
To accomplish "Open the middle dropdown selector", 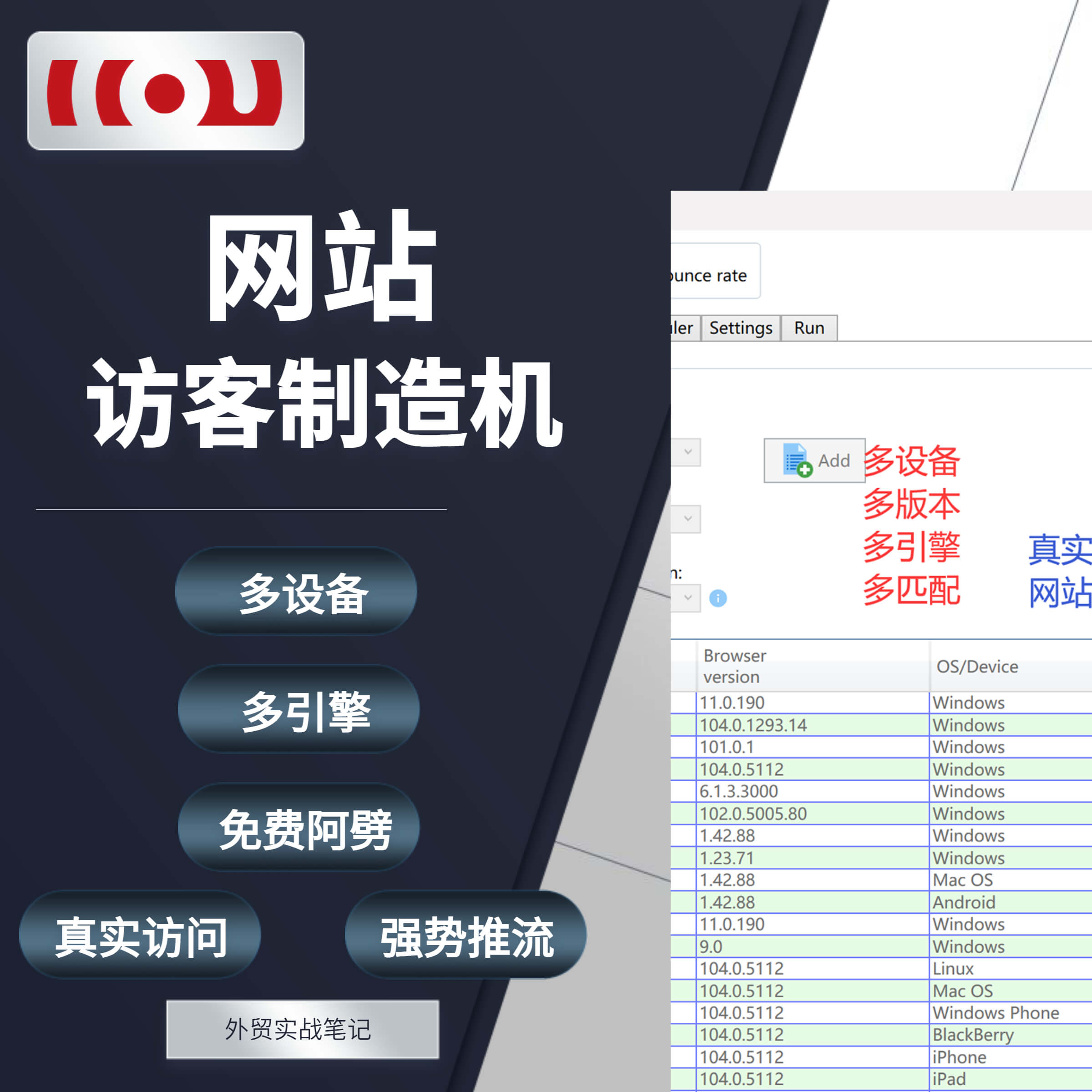I will [688, 519].
